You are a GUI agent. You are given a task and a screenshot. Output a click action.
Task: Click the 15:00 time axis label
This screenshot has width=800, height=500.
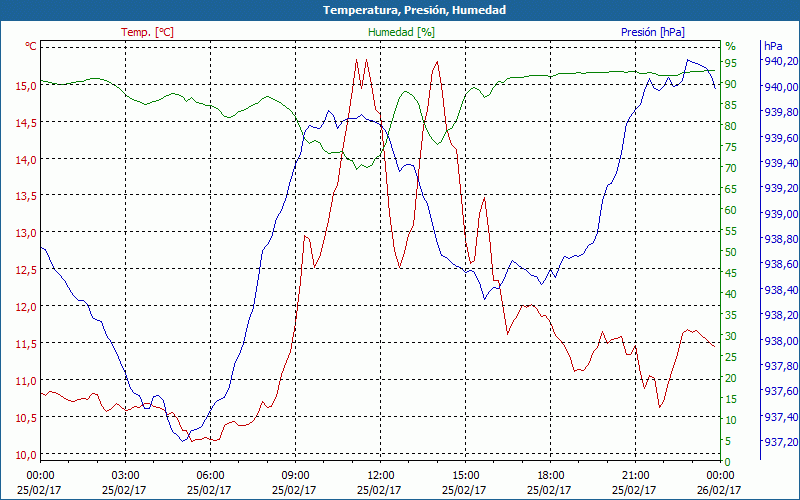coord(465,476)
